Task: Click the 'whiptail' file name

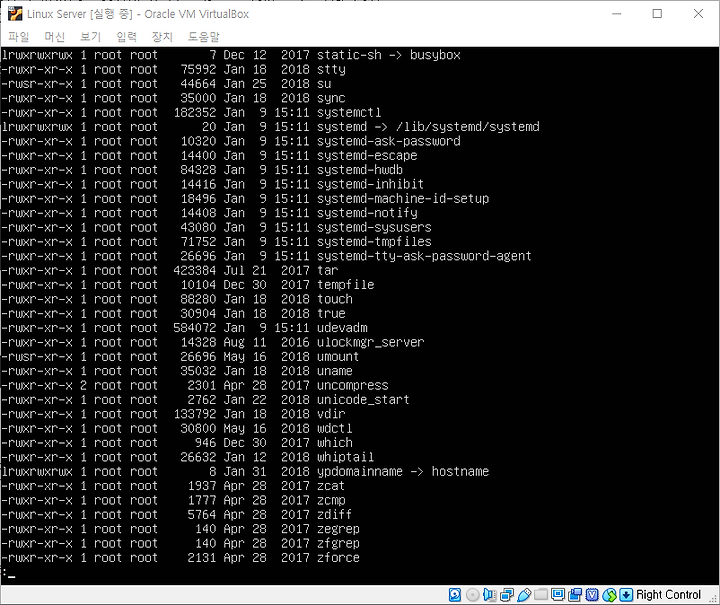Action: click(345, 458)
